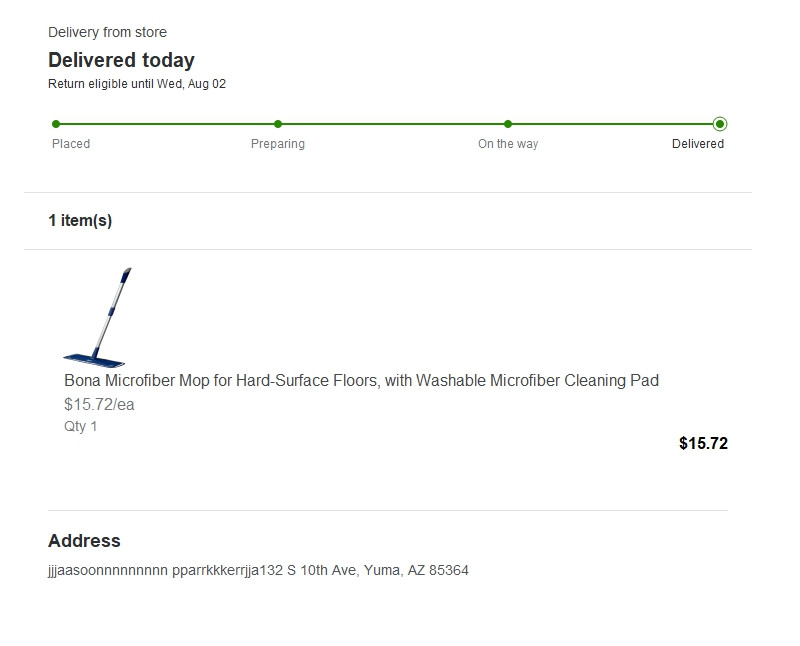Click the Preparing progress step dot
The image size is (800, 646).
[x=278, y=124]
